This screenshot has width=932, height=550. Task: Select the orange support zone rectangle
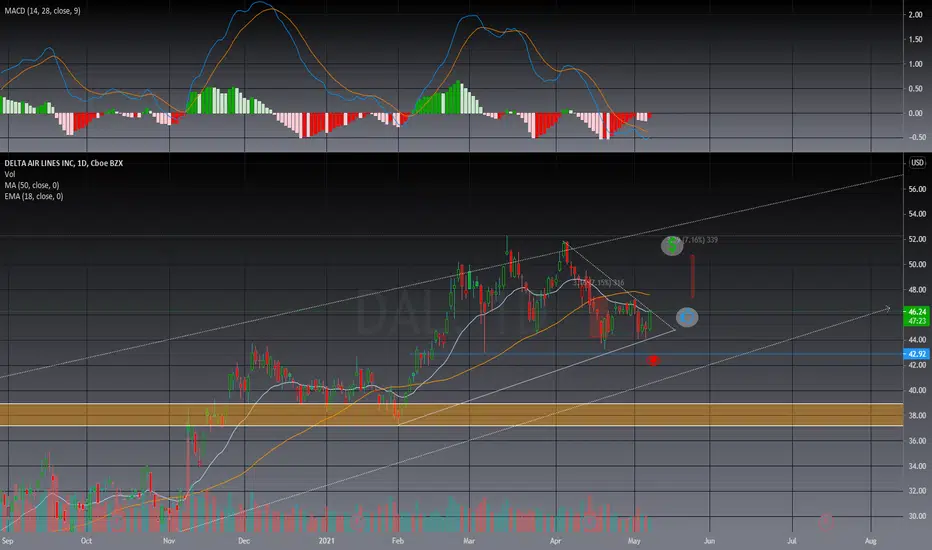[451, 414]
